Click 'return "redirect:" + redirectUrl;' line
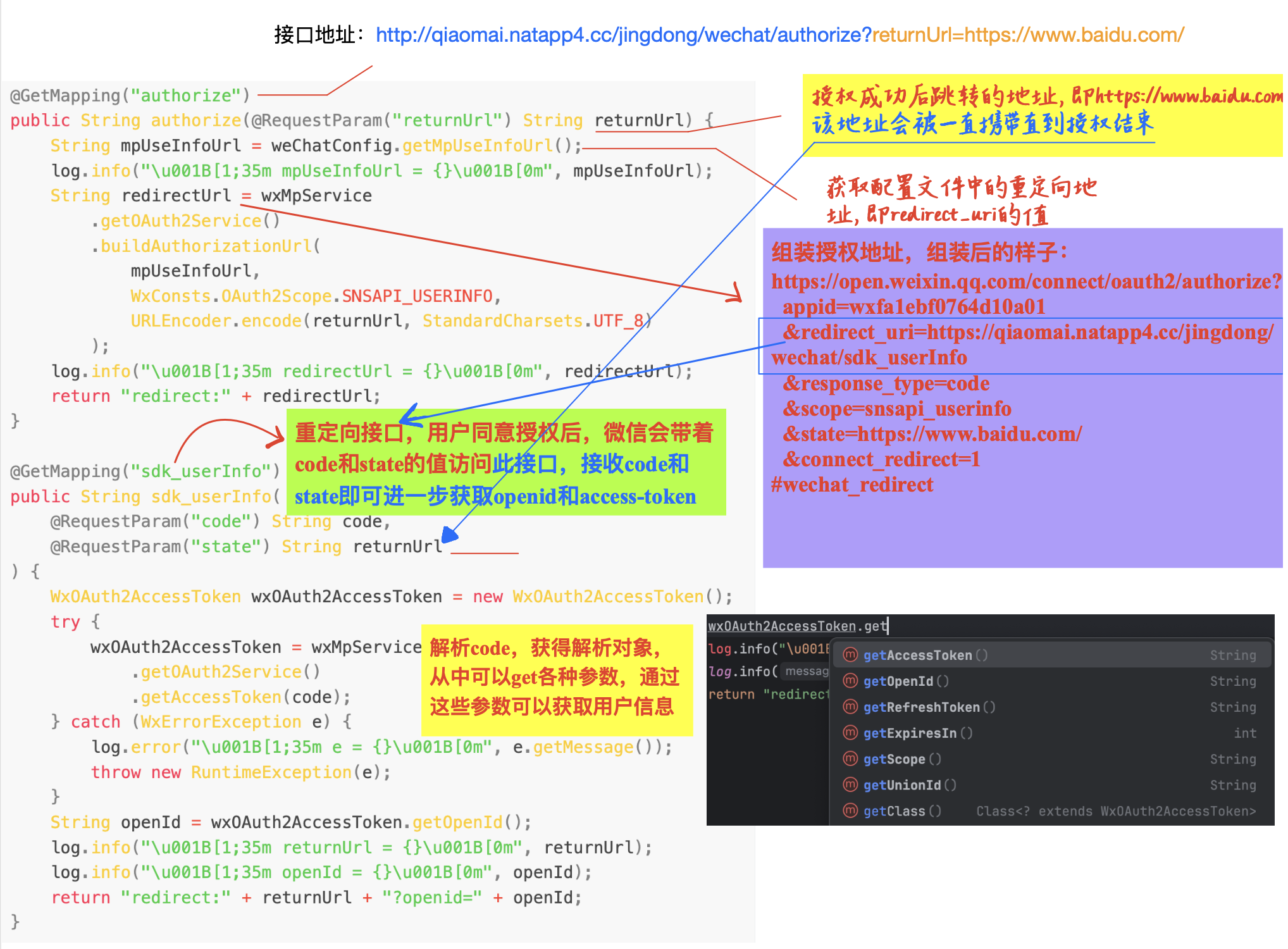 (x=216, y=396)
